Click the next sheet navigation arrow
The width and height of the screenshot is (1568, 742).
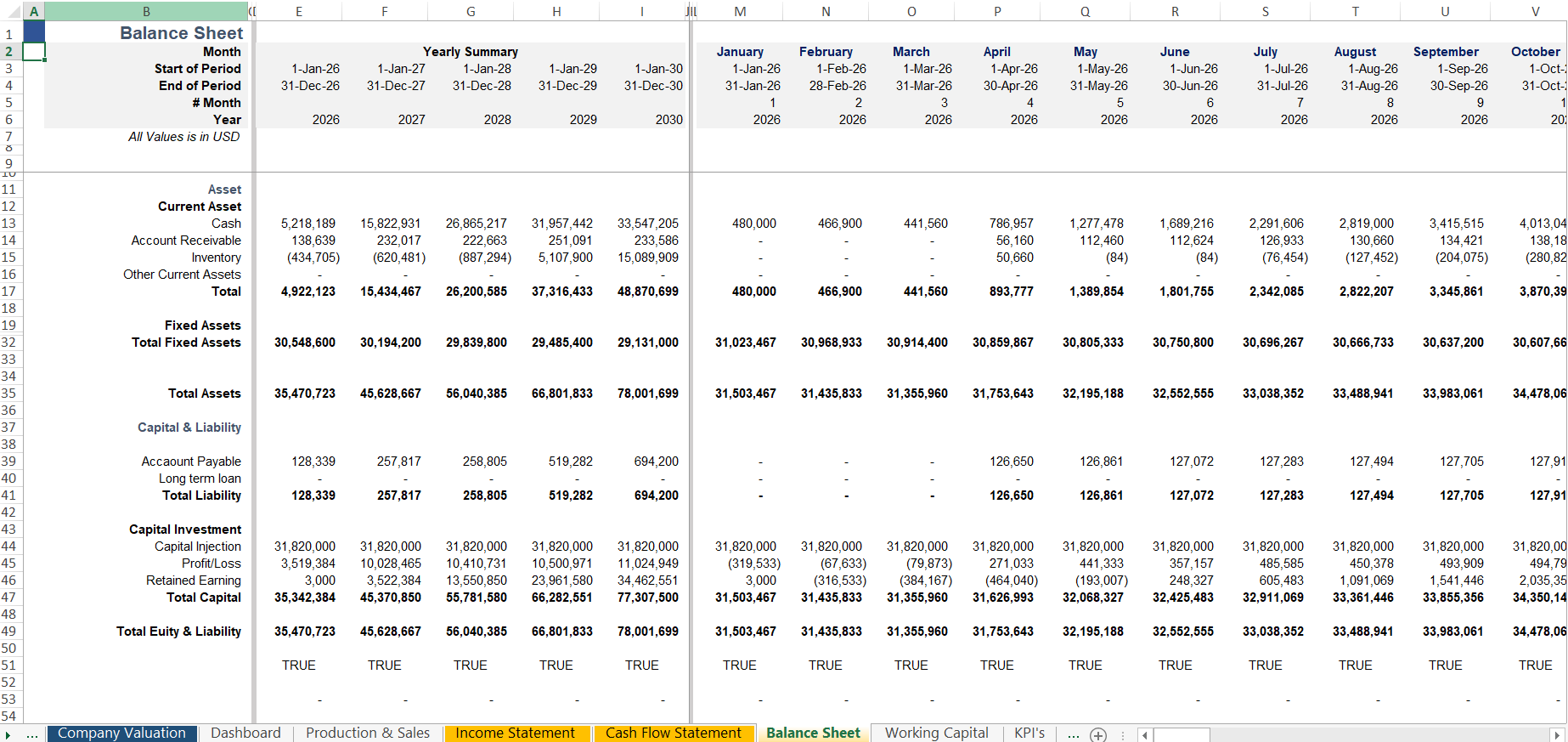coord(8,734)
